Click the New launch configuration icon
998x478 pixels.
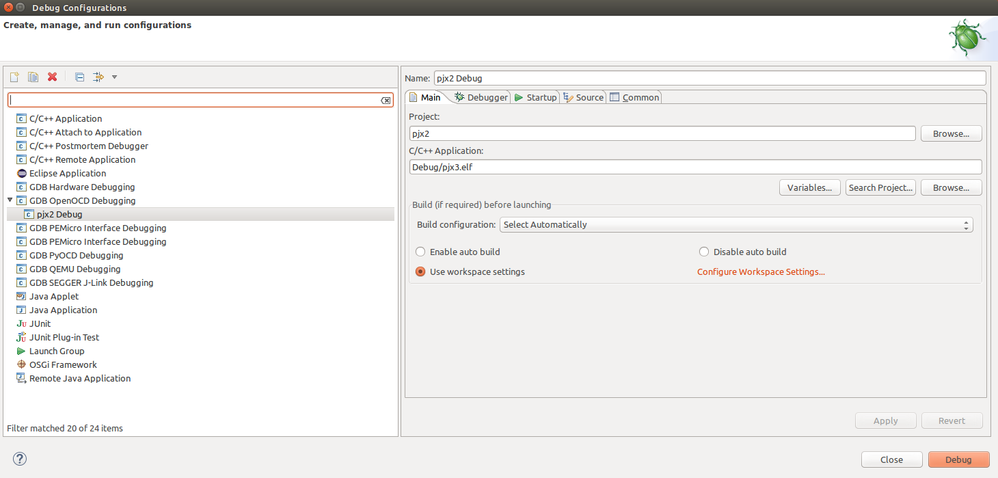click(14, 77)
